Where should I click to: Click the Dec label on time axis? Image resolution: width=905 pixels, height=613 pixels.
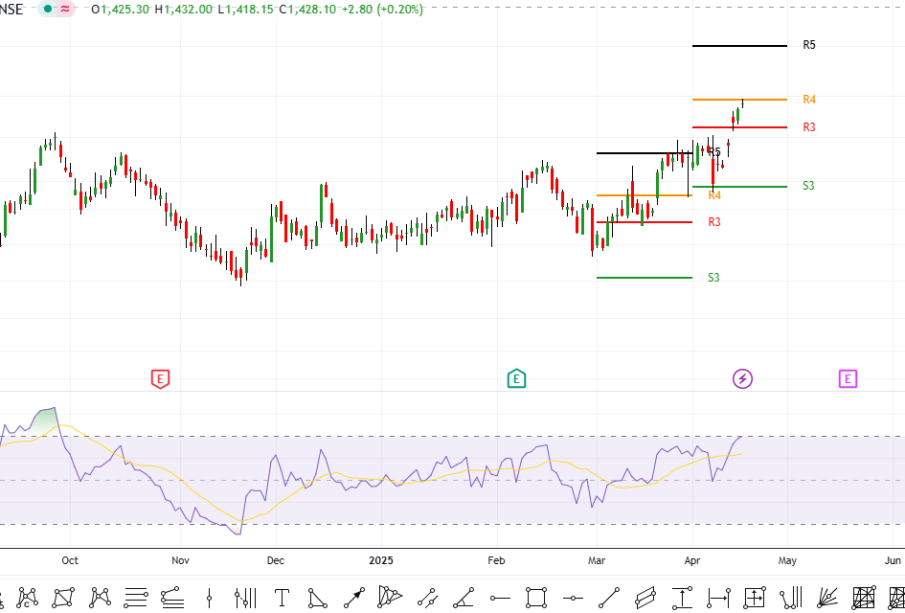[x=276, y=560]
